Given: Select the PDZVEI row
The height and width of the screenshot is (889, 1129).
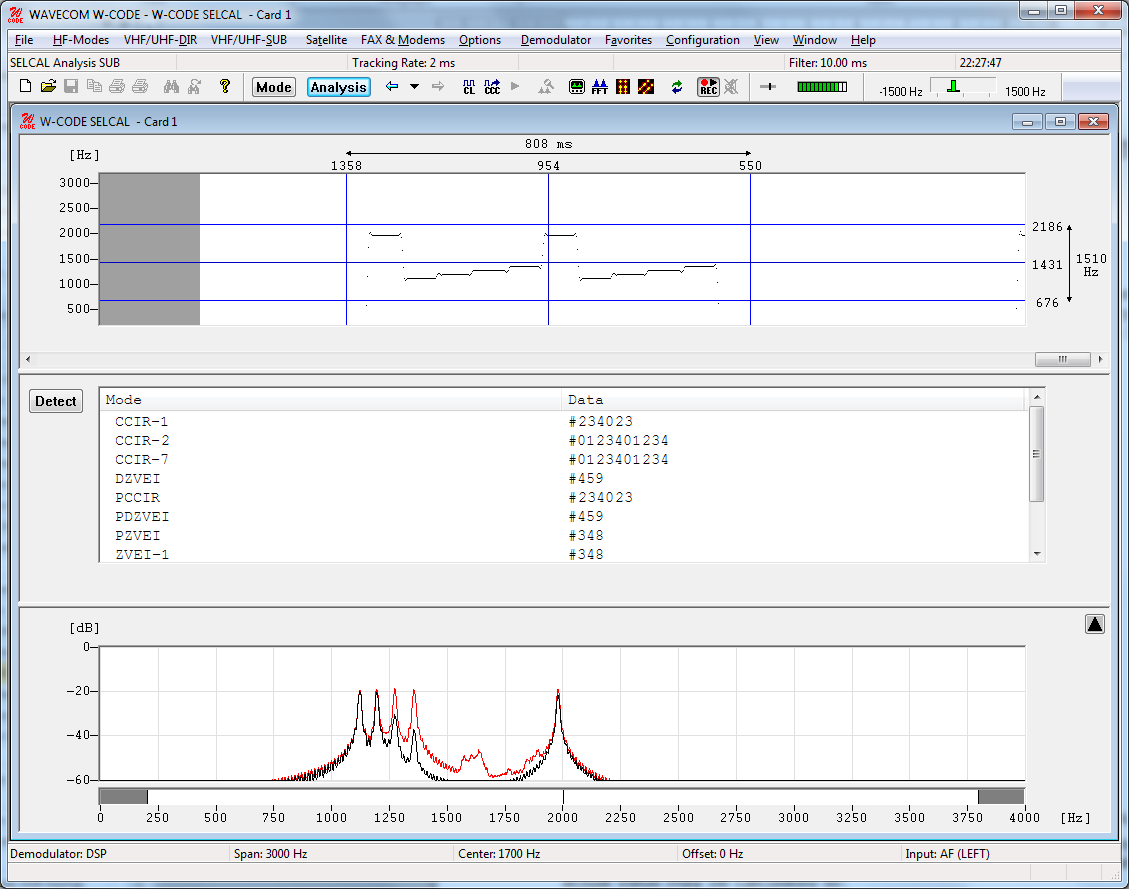Looking at the screenshot, I should [562, 517].
